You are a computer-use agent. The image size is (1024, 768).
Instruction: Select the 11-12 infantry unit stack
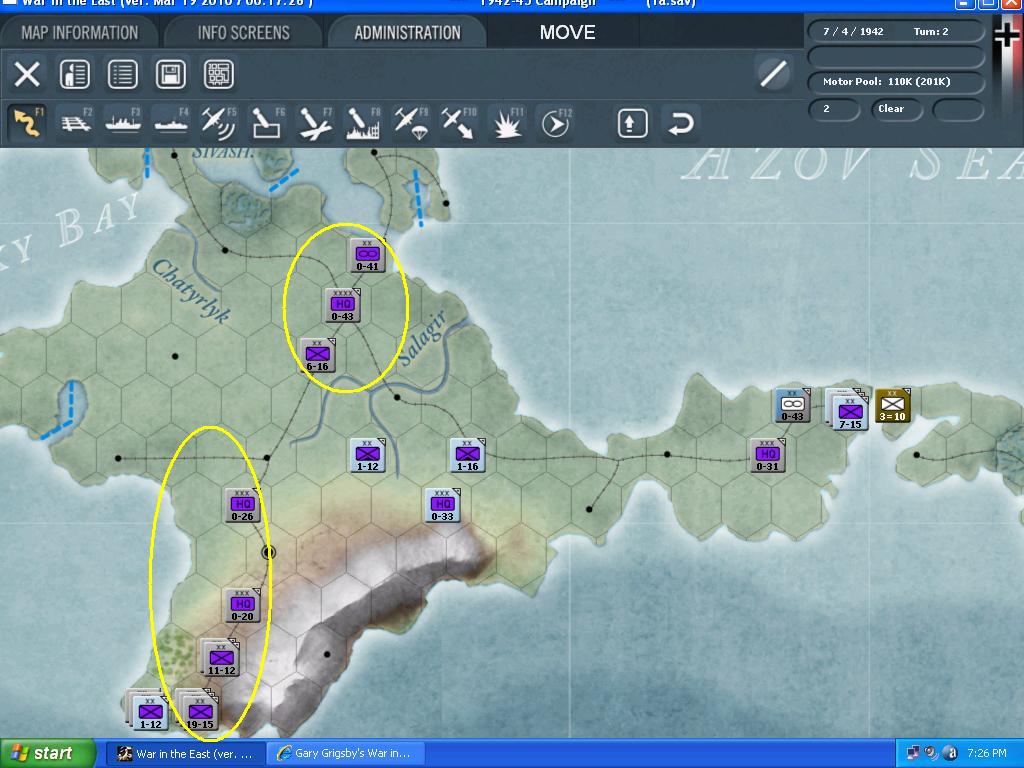point(220,658)
